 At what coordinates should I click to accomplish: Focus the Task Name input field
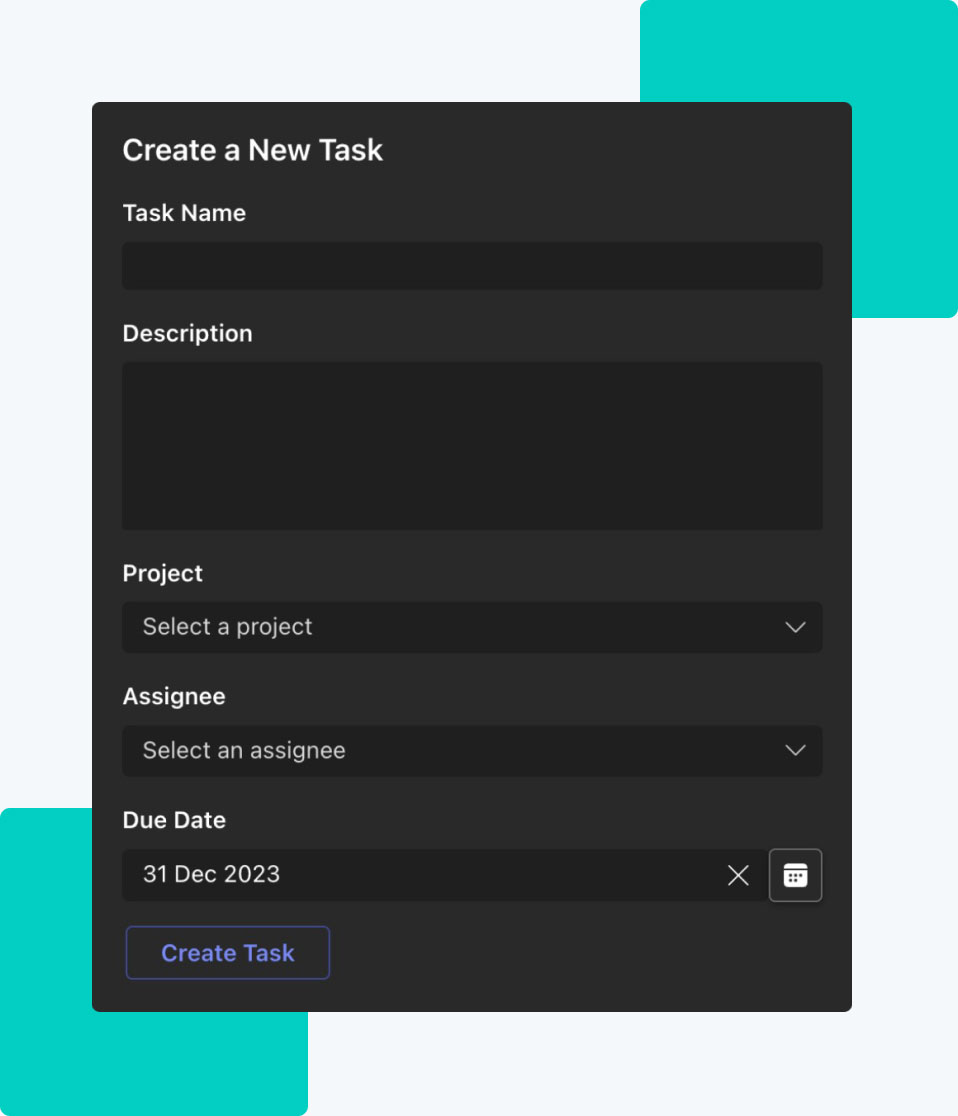[472, 265]
